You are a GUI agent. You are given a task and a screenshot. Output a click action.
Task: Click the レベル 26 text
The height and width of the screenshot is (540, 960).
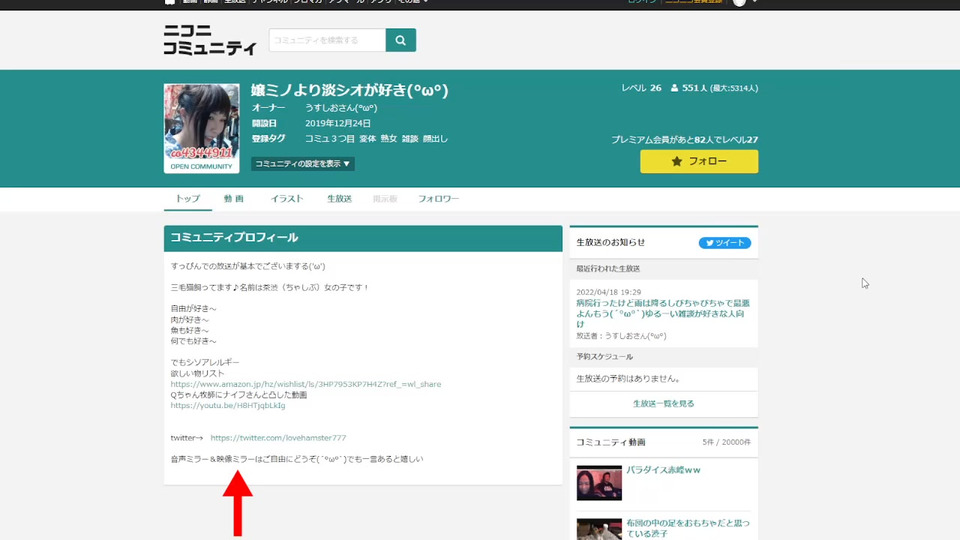pyautogui.click(x=641, y=88)
